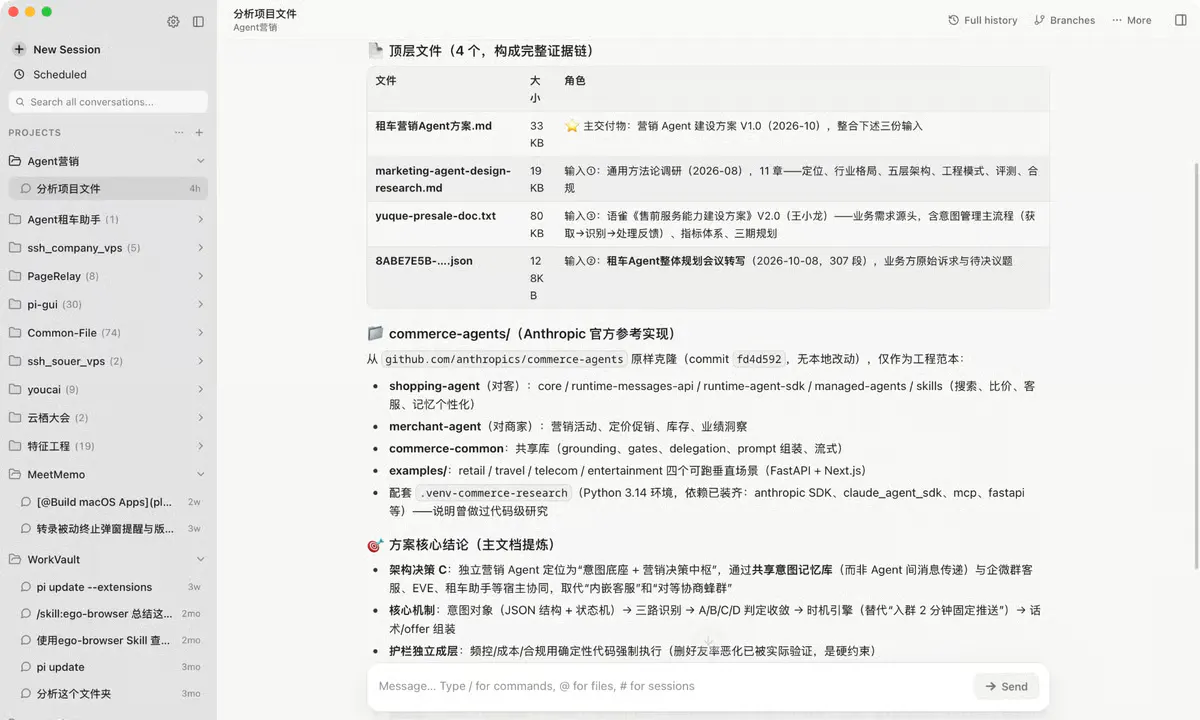Open the Branches menu
Viewport: 1200px width, 720px height.
click(1065, 20)
